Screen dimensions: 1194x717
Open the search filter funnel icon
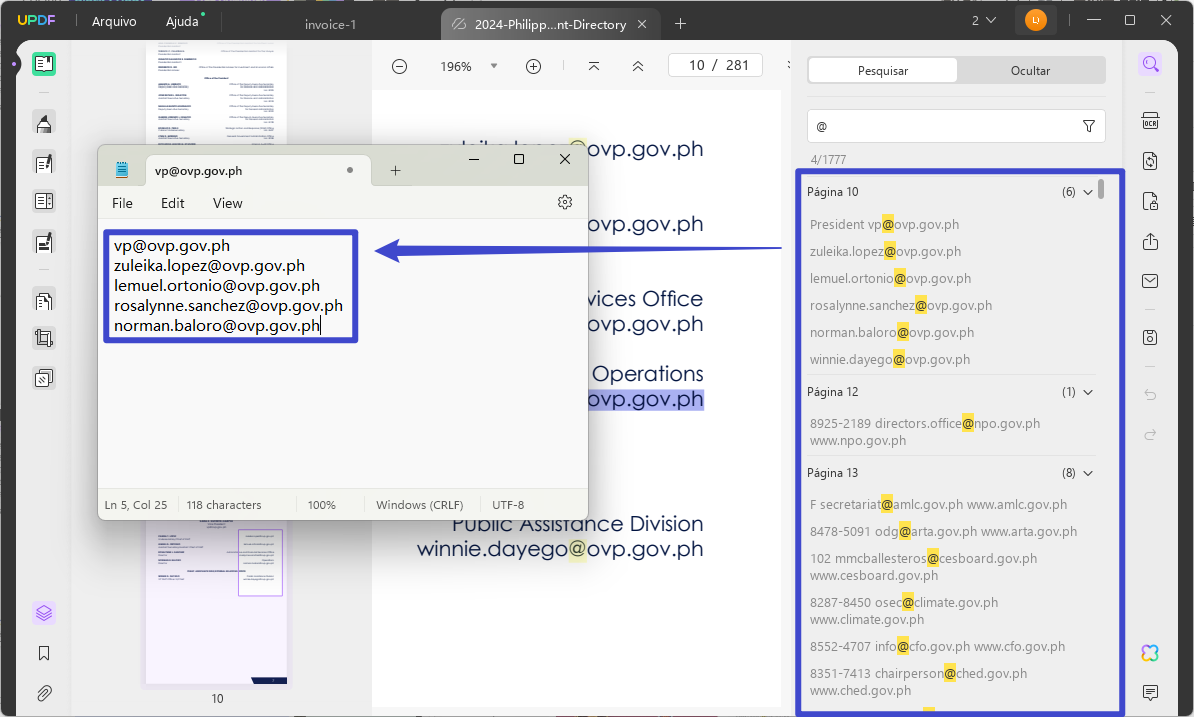point(1089,126)
